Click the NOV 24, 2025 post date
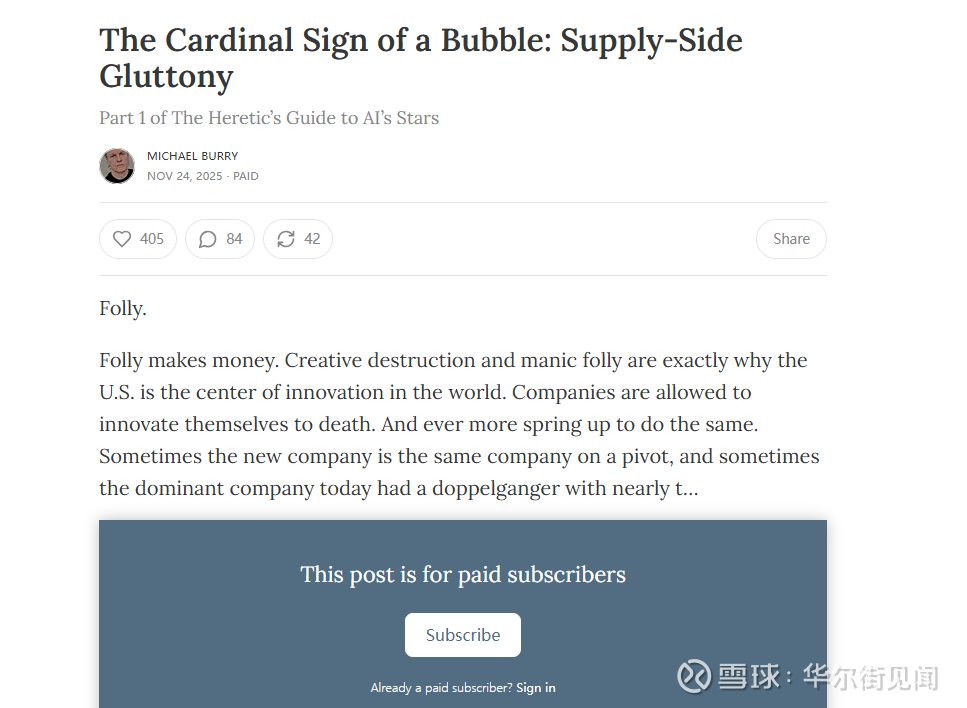Image resolution: width=967 pixels, height=708 pixels. [x=185, y=176]
